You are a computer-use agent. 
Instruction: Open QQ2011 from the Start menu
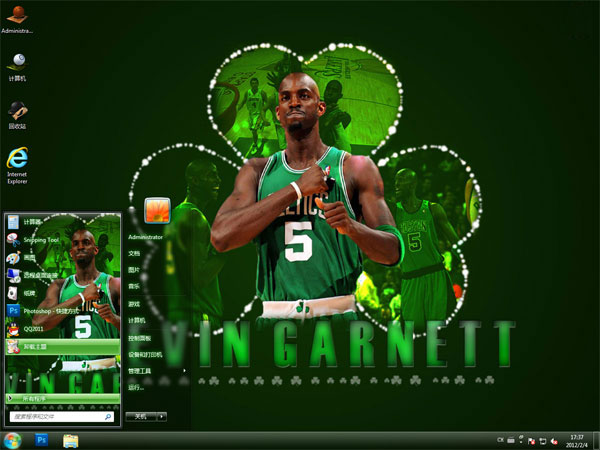[63, 329]
